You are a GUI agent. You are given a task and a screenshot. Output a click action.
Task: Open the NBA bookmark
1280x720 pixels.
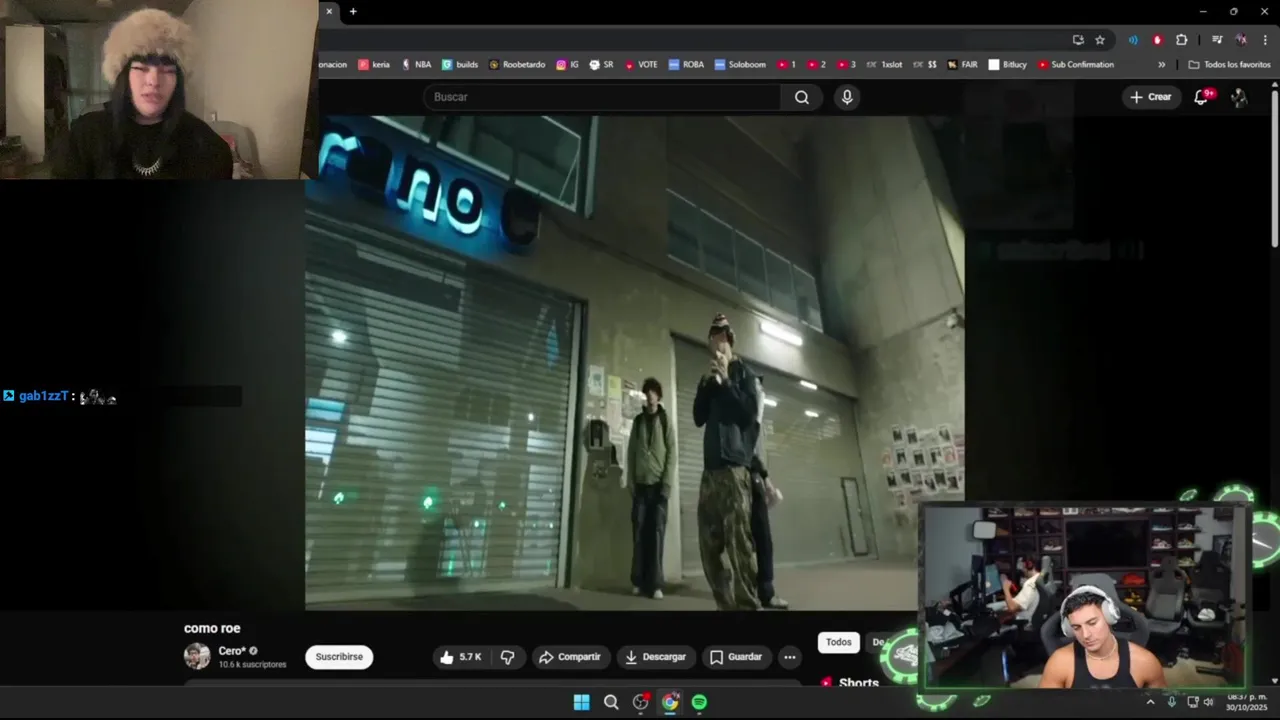tap(416, 64)
